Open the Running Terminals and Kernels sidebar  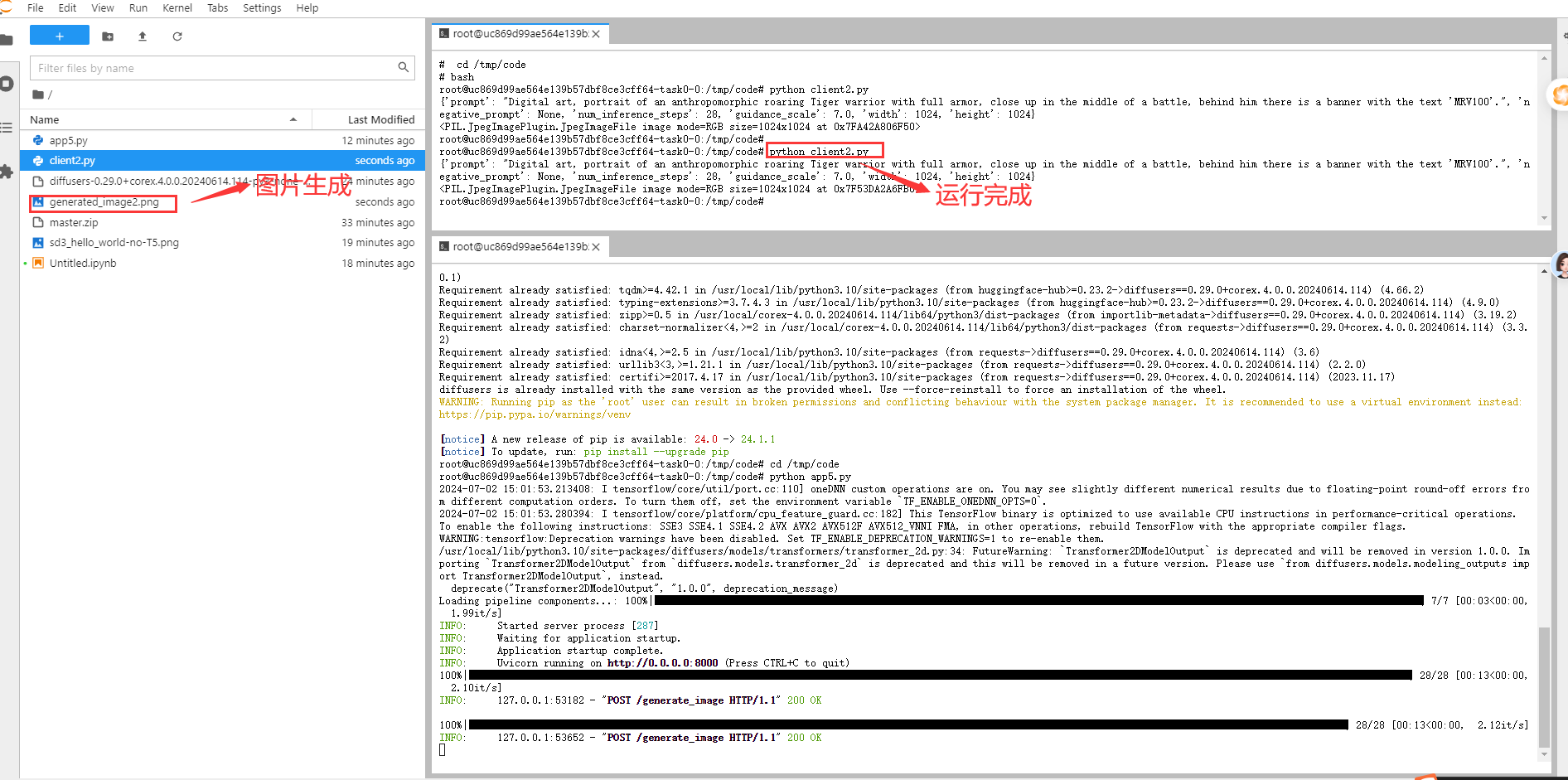pos(7,84)
